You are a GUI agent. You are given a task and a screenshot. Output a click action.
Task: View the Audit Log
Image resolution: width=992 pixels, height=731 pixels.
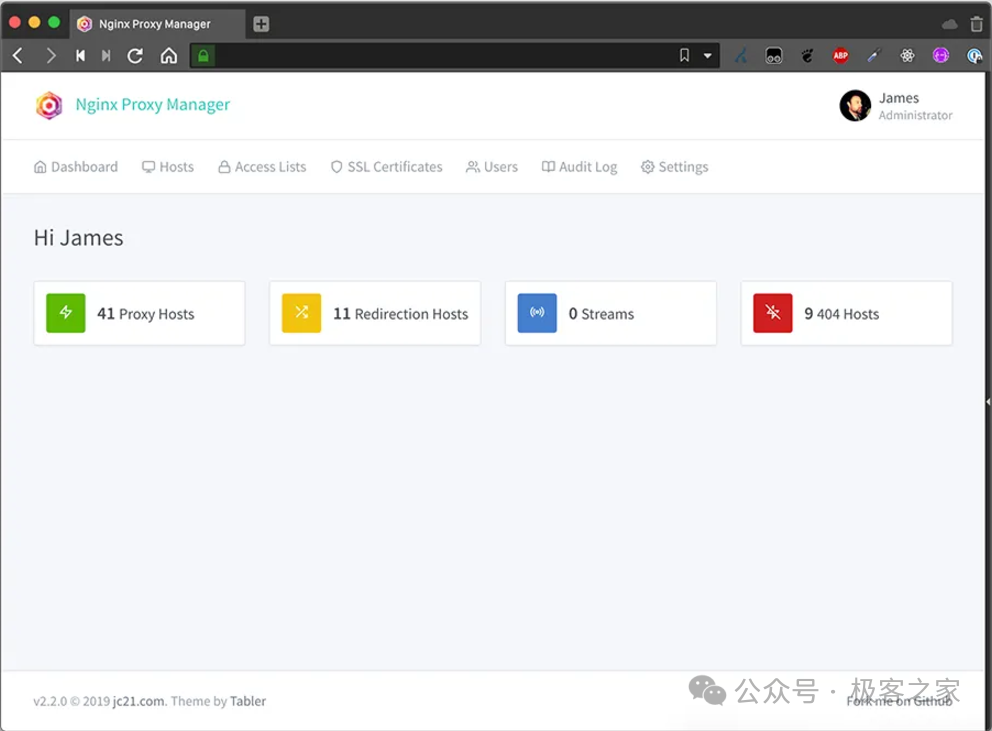(579, 167)
